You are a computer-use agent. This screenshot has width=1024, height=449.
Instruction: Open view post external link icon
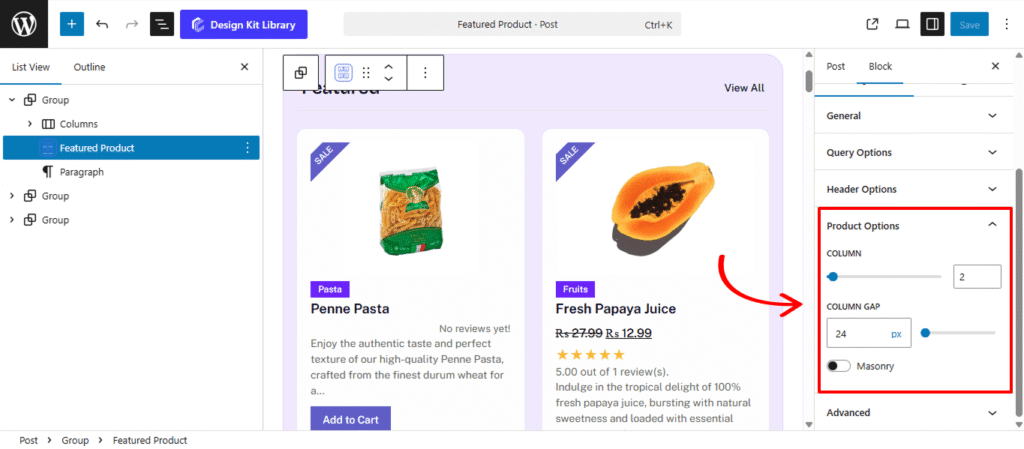(872, 24)
